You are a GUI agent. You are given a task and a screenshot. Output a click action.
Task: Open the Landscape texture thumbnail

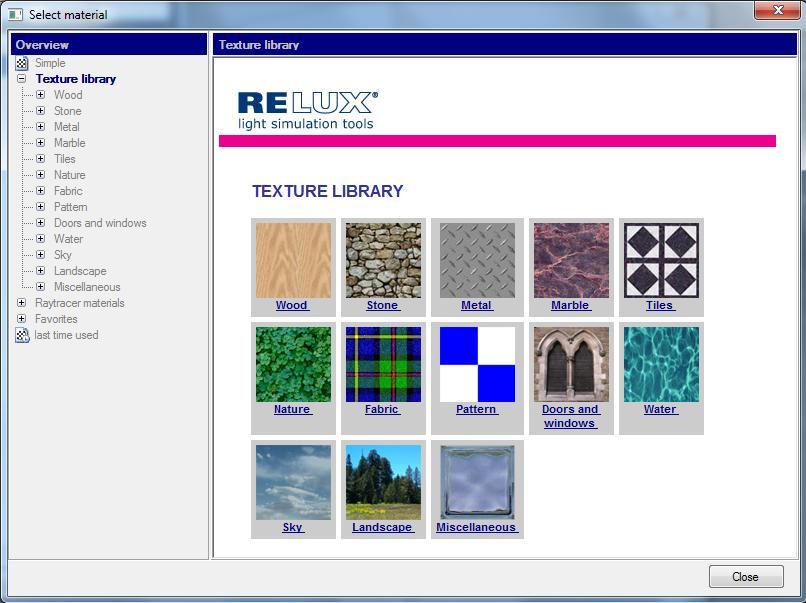pyautogui.click(x=383, y=482)
